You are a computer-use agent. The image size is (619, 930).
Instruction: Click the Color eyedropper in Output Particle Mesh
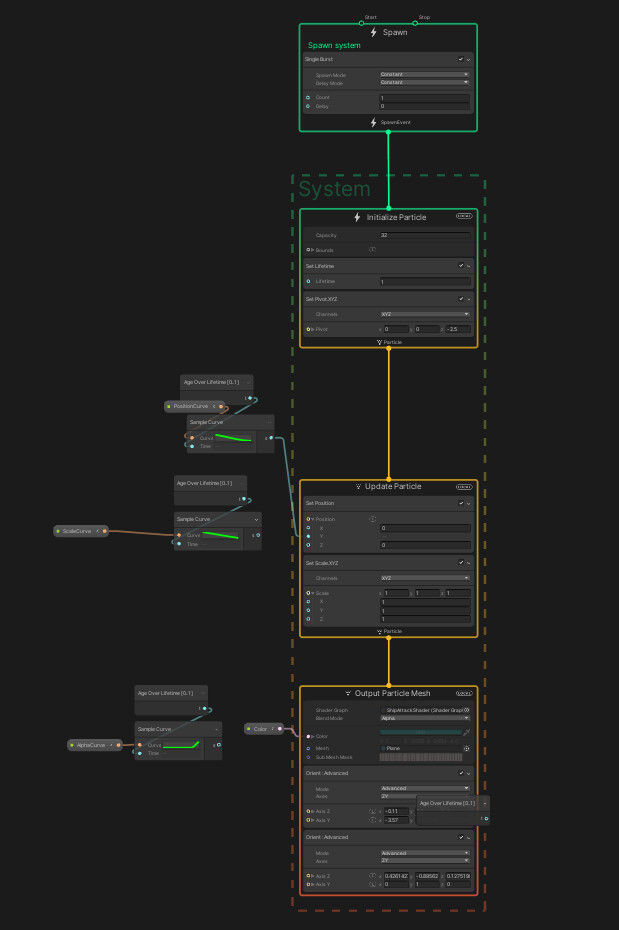click(467, 732)
